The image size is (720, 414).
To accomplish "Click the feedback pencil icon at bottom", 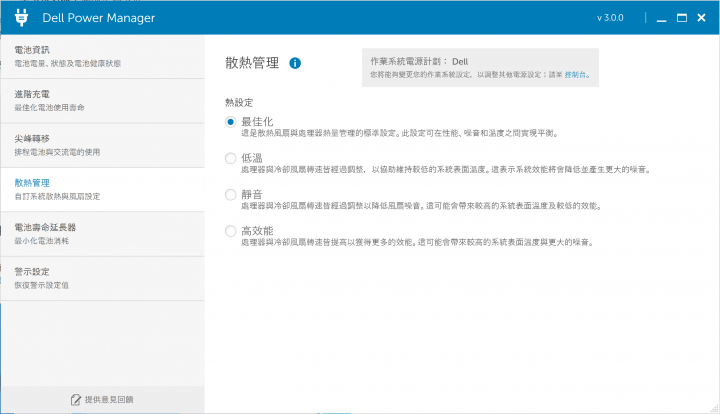I will (76, 400).
